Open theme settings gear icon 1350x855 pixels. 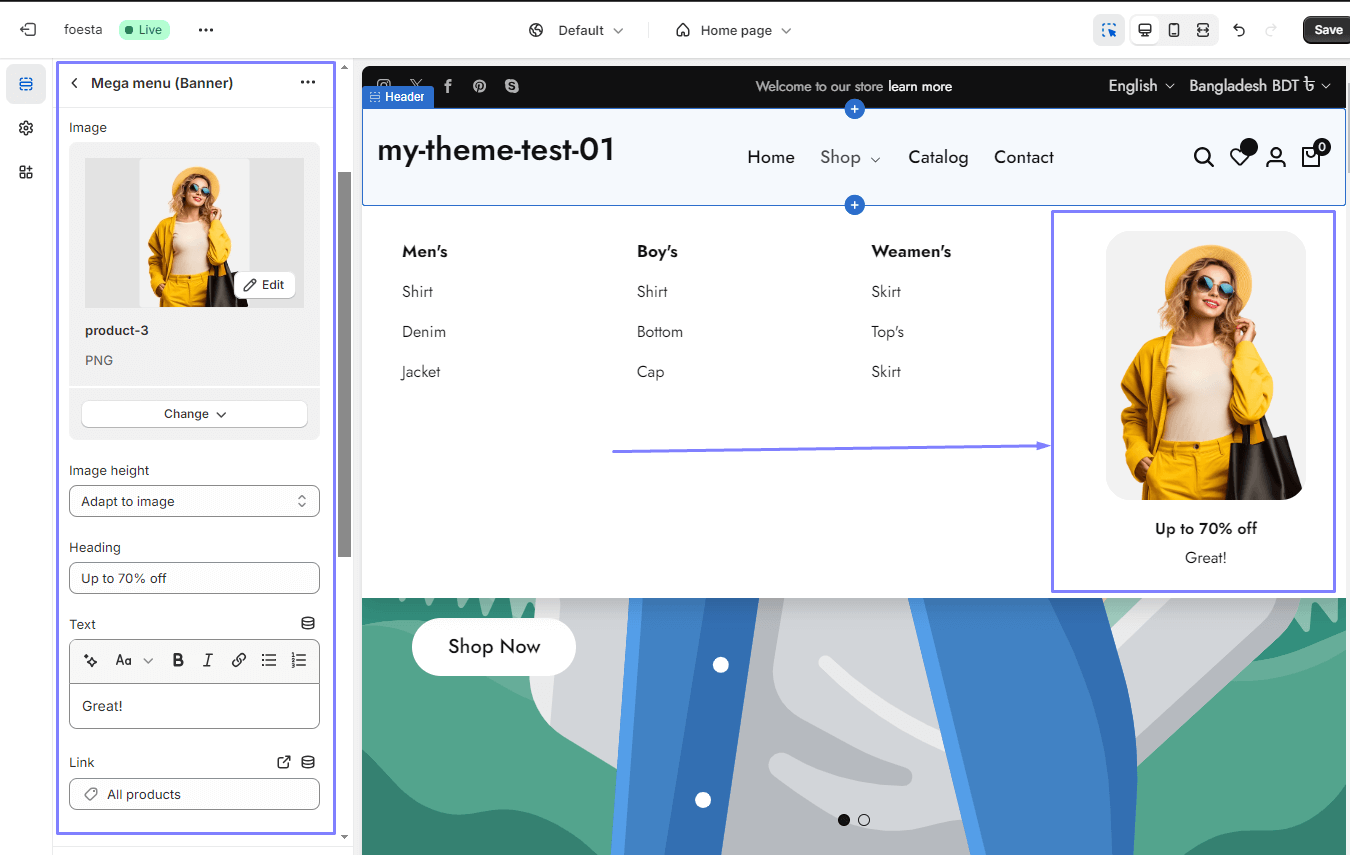26,128
